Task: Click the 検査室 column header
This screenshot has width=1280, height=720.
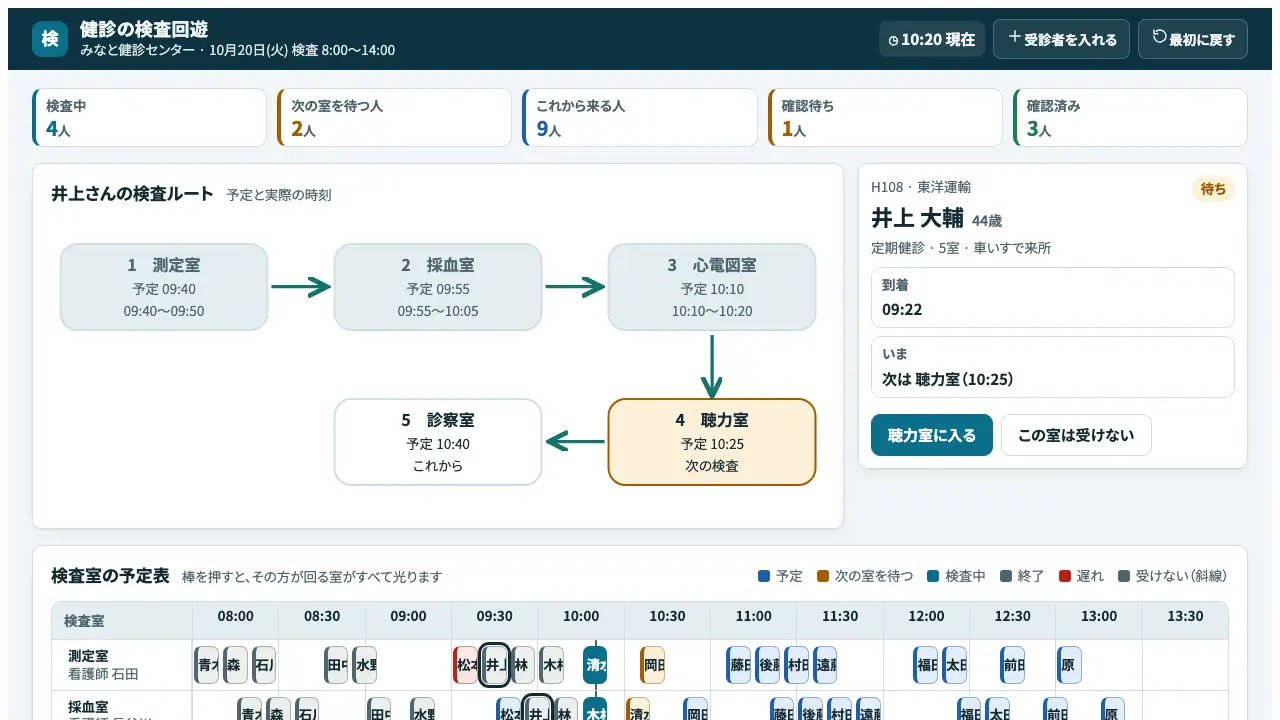Action: (122, 620)
